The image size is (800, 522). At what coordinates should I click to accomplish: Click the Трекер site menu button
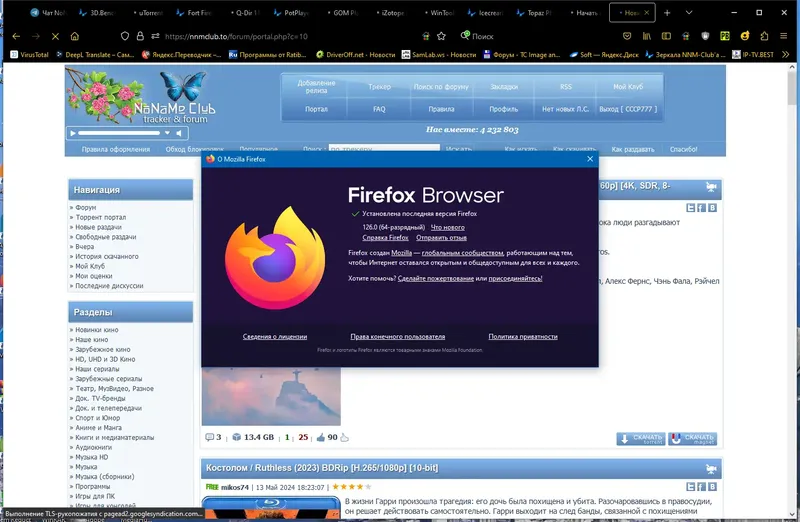(379, 87)
